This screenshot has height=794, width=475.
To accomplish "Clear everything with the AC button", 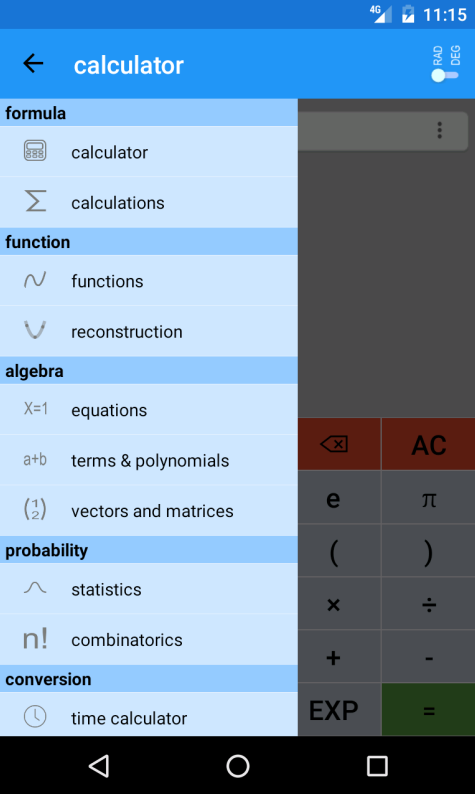I will [428, 444].
